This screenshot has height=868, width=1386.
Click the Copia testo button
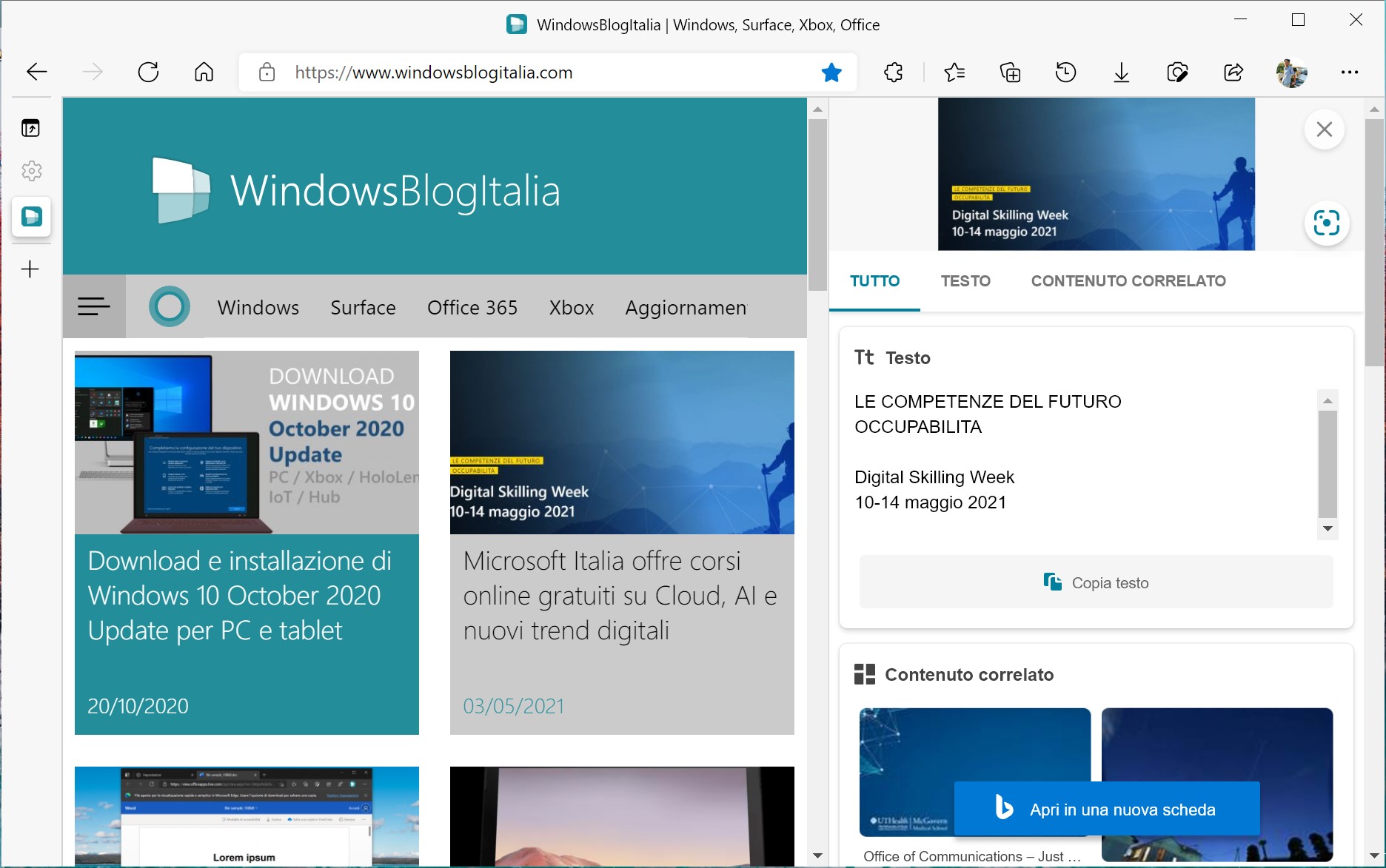1096,582
